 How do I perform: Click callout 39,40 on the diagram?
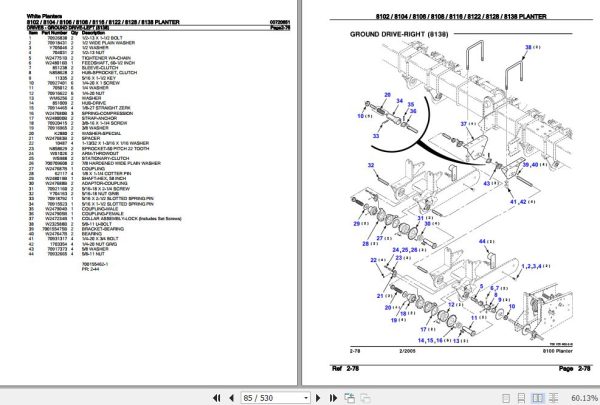tap(530, 165)
